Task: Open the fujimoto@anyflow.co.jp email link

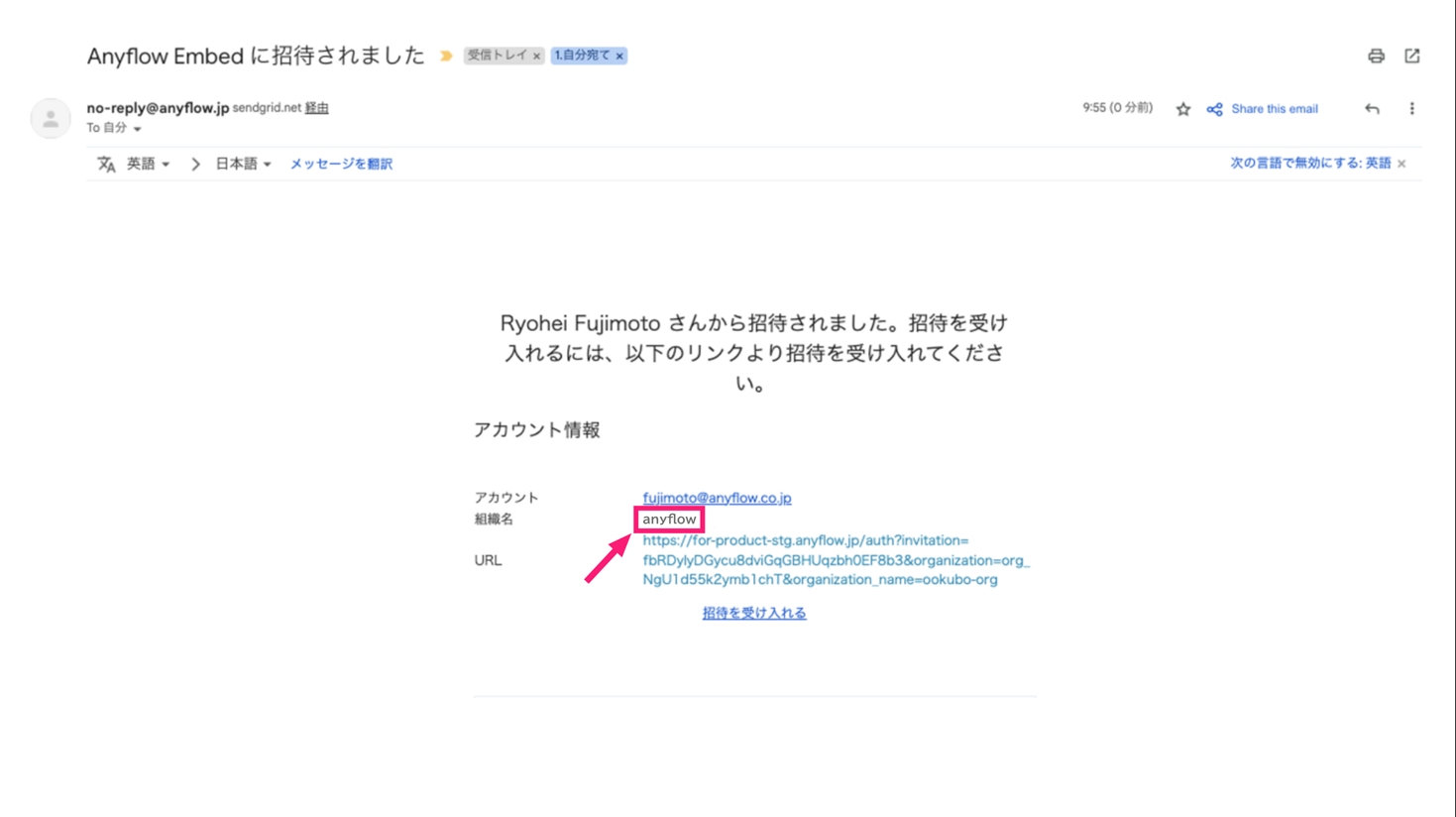Action: click(717, 498)
